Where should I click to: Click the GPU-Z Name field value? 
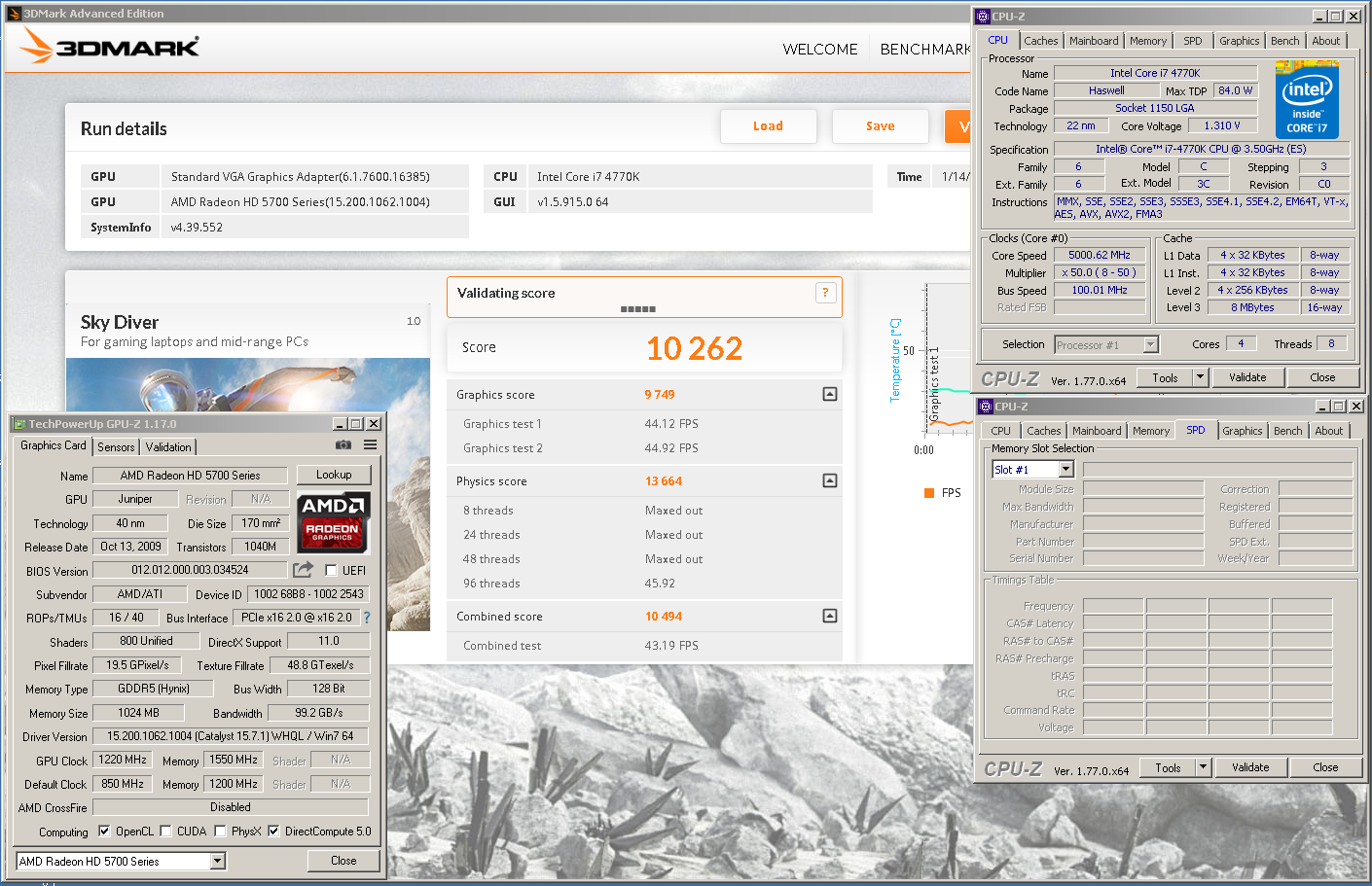(x=190, y=476)
